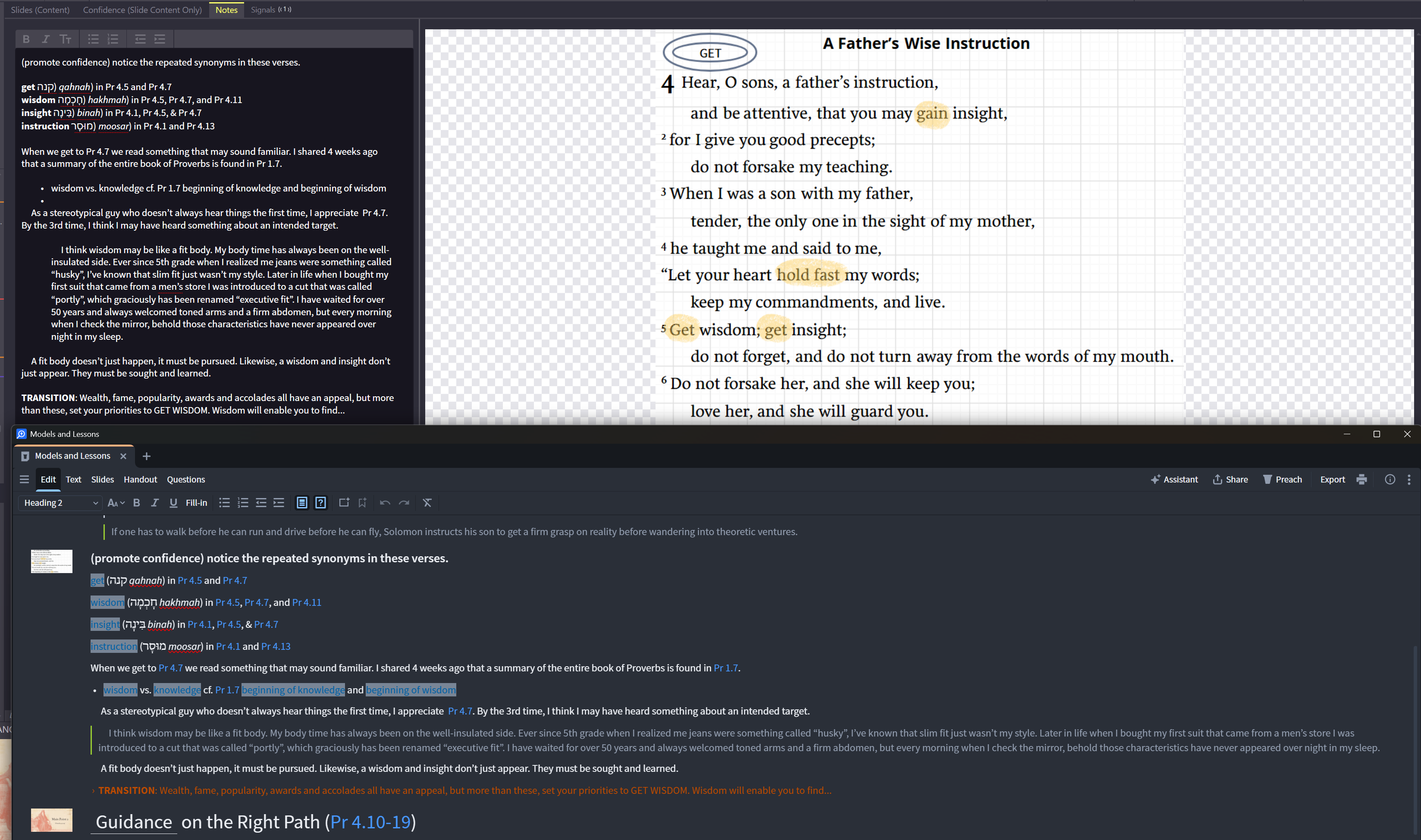Toggle the text block view button

302,503
